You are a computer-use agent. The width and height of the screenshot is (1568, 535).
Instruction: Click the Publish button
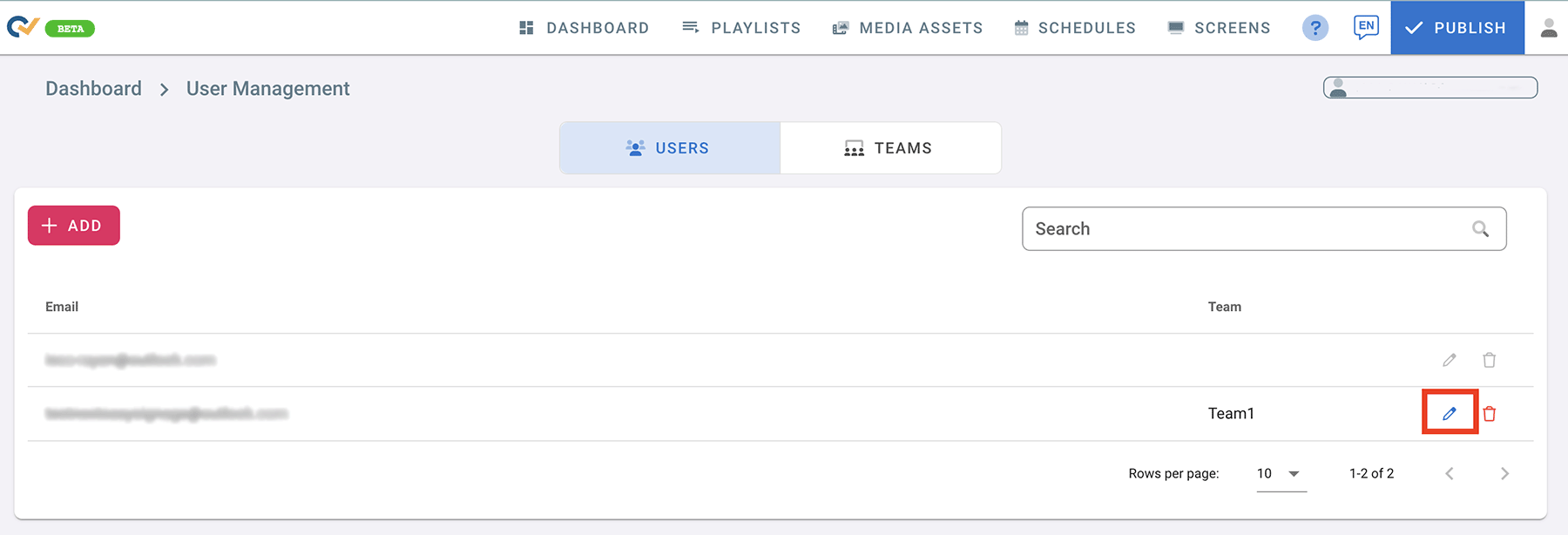tap(1456, 28)
